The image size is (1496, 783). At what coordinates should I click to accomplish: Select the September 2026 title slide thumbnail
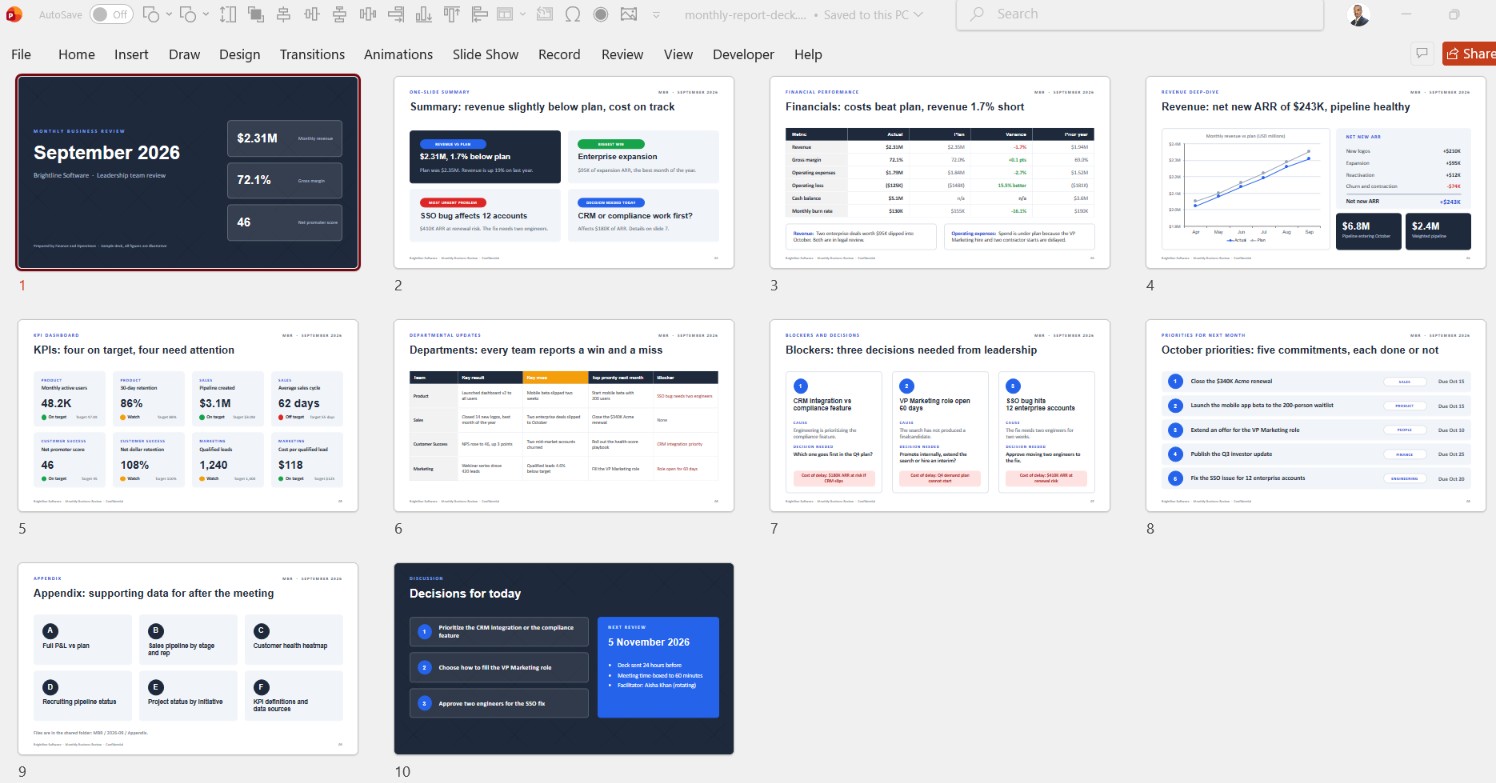click(188, 172)
